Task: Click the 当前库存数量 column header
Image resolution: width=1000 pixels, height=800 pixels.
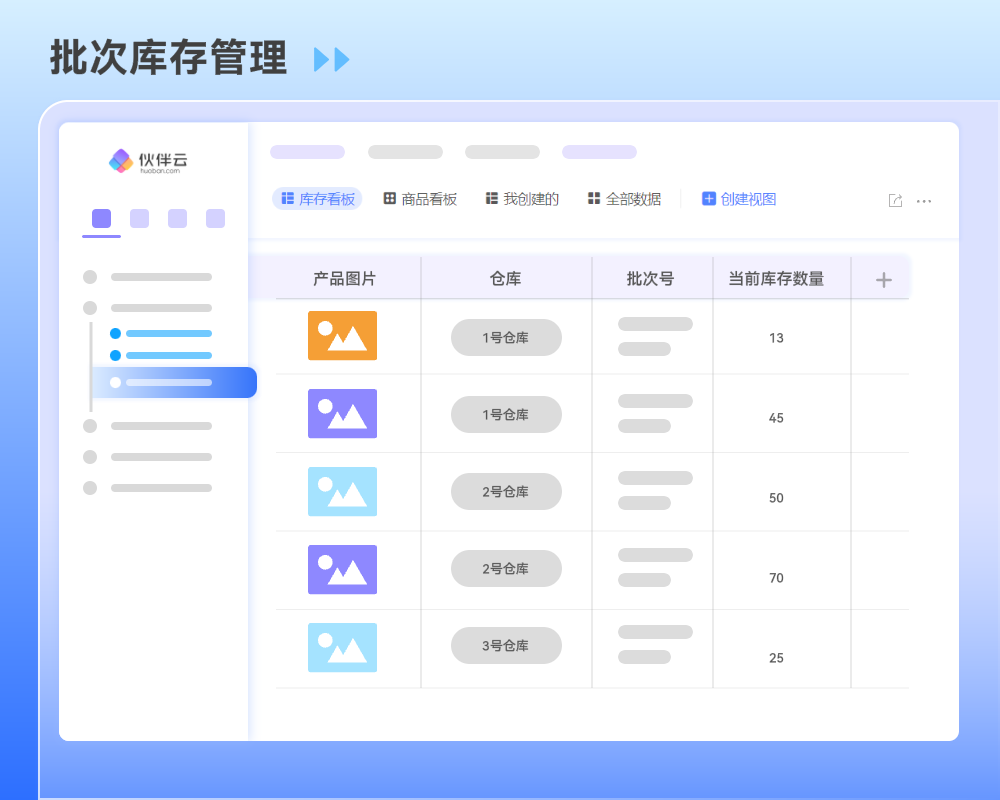Action: click(x=781, y=277)
